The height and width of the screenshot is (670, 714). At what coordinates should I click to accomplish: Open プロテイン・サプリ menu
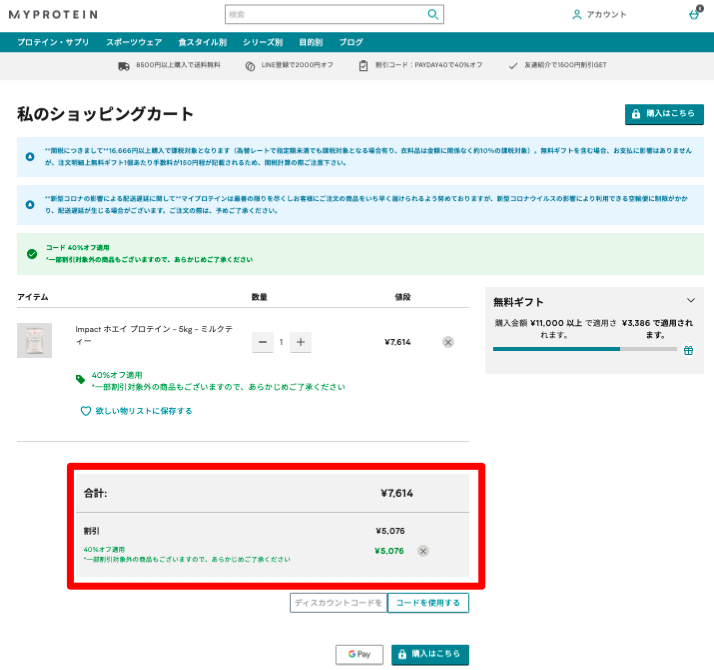[x=53, y=42]
